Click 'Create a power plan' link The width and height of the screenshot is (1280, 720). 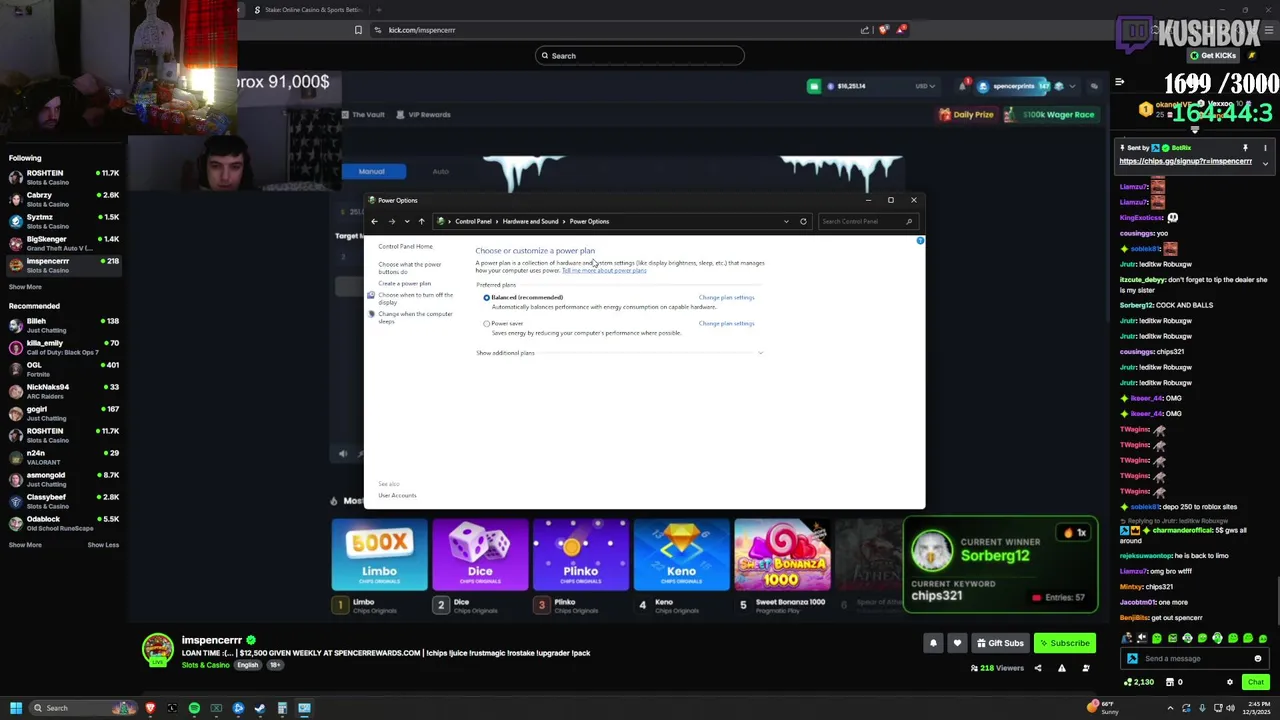(x=405, y=283)
